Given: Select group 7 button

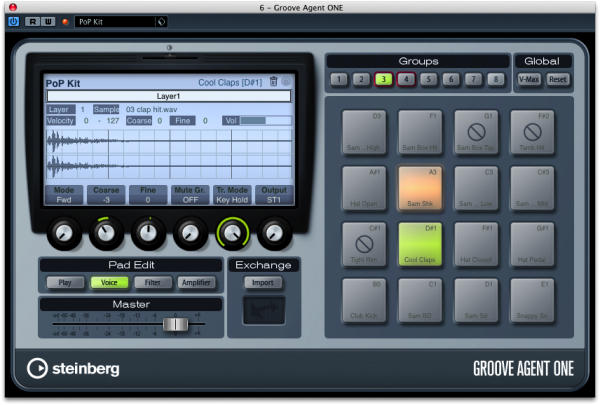Looking at the screenshot, I should point(473,79).
